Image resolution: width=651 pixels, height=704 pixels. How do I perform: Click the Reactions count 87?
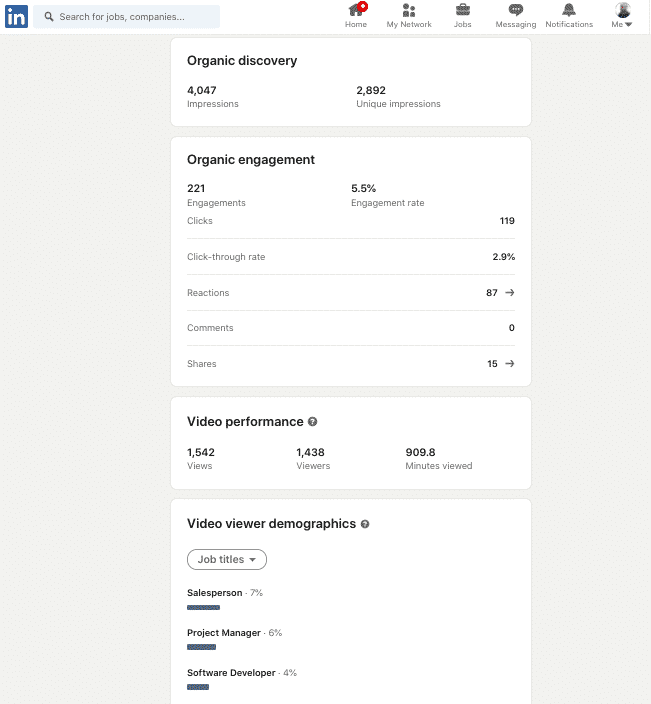click(x=492, y=293)
